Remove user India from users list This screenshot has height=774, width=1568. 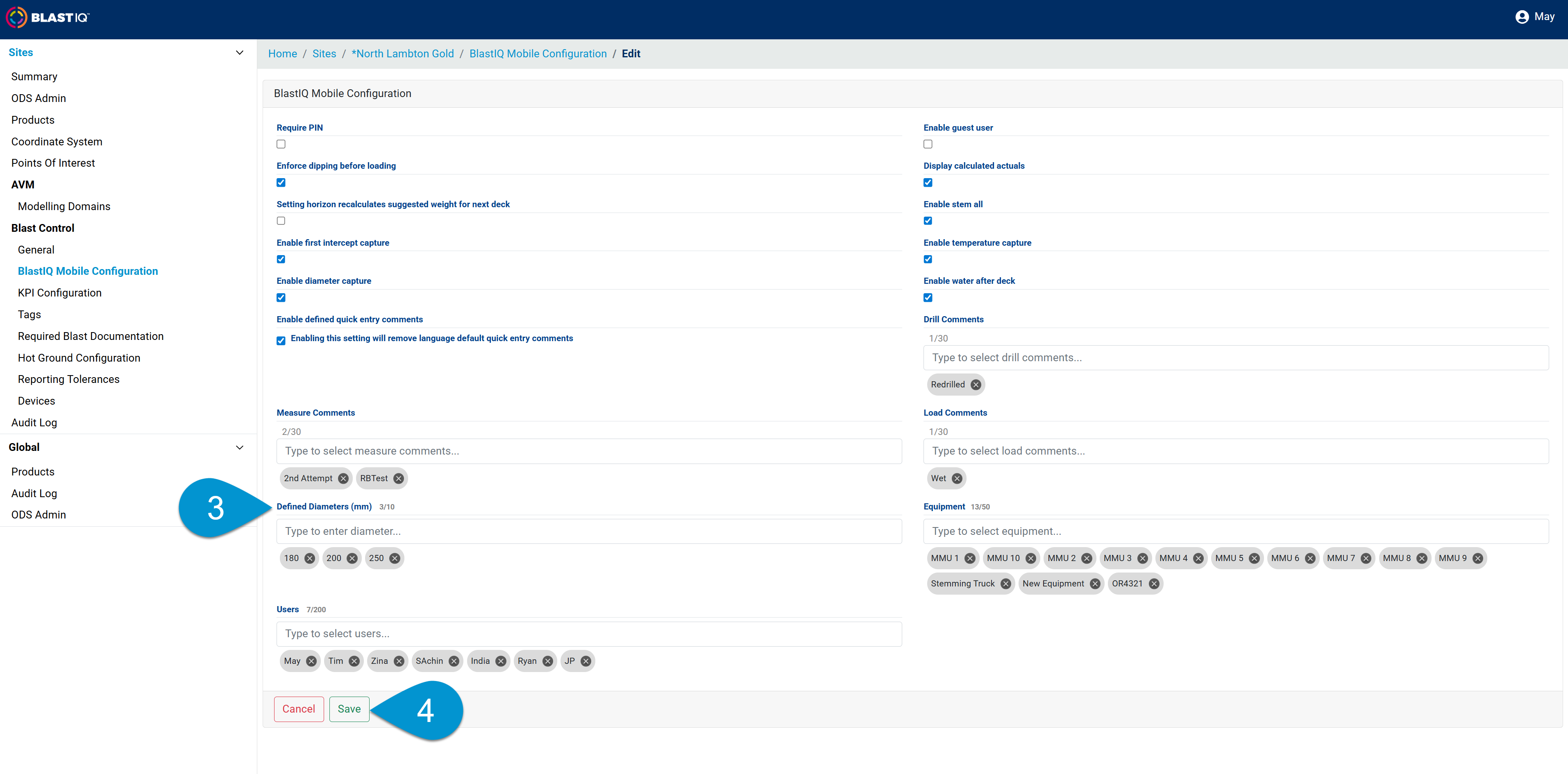click(501, 661)
